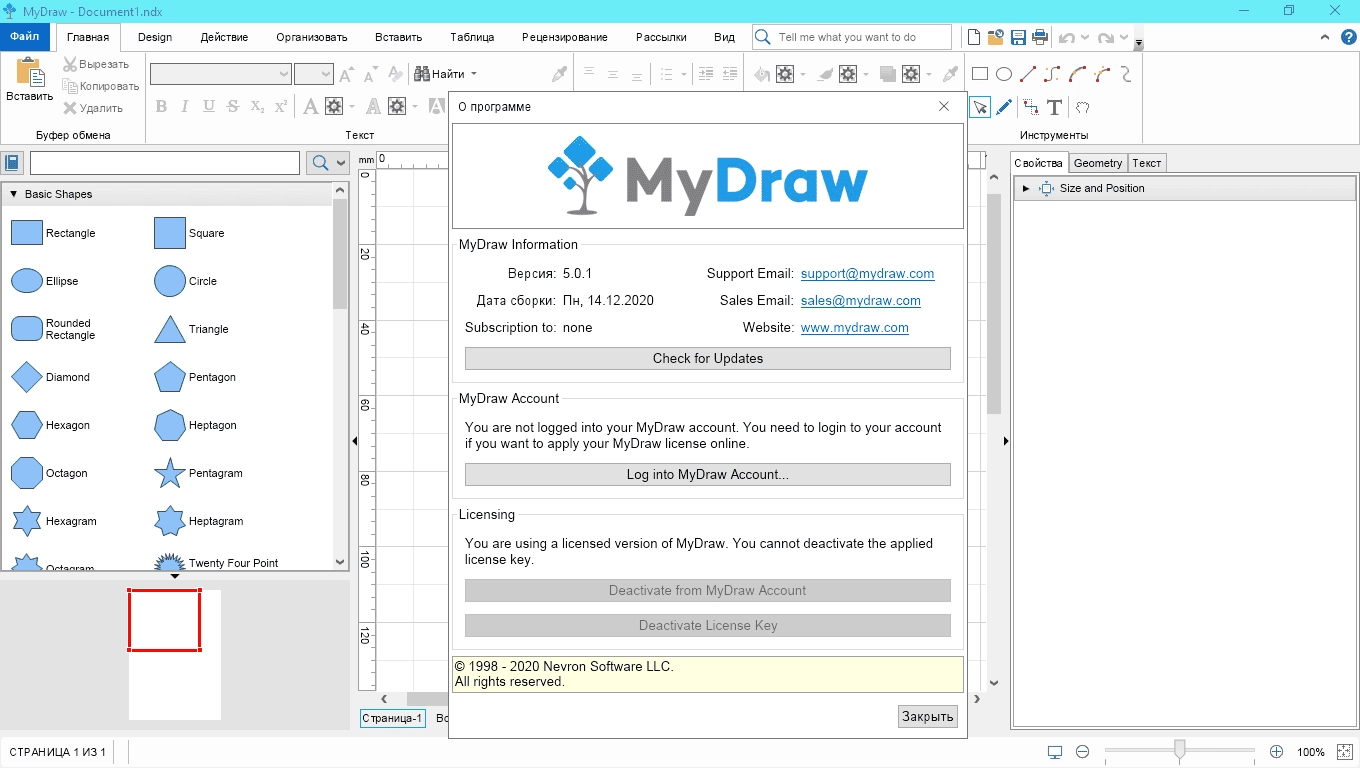1360x768 pixels.
Task: Toggle Bold text formatting
Action: click(161, 106)
